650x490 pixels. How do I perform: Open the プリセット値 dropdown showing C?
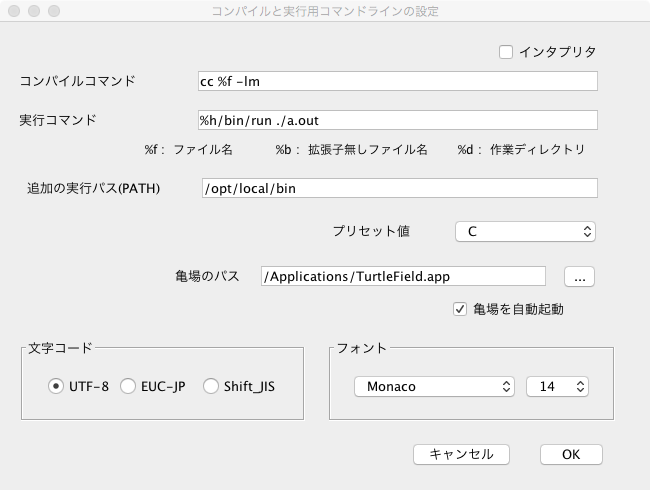tap(525, 231)
